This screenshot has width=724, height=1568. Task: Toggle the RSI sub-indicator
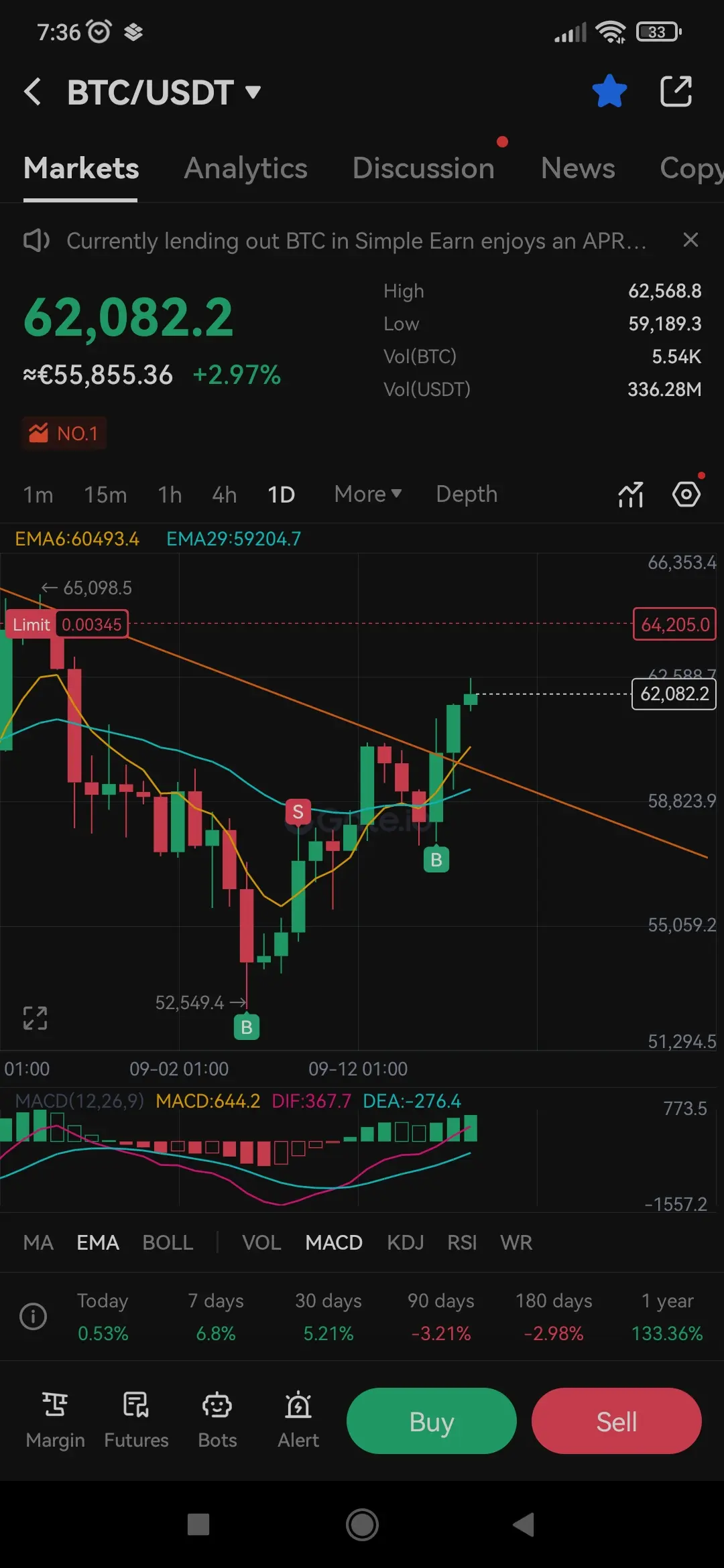click(462, 1242)
